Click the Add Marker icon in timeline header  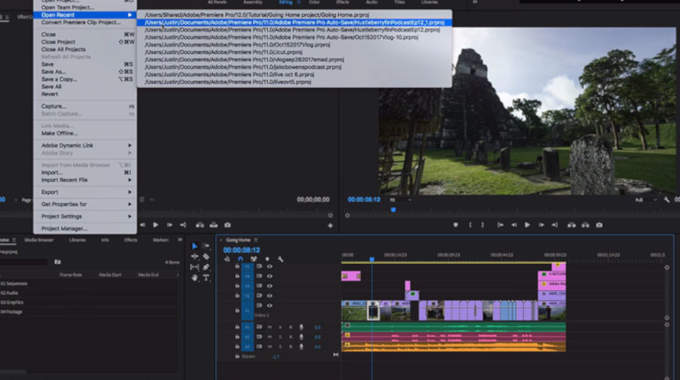click(267, 259)
